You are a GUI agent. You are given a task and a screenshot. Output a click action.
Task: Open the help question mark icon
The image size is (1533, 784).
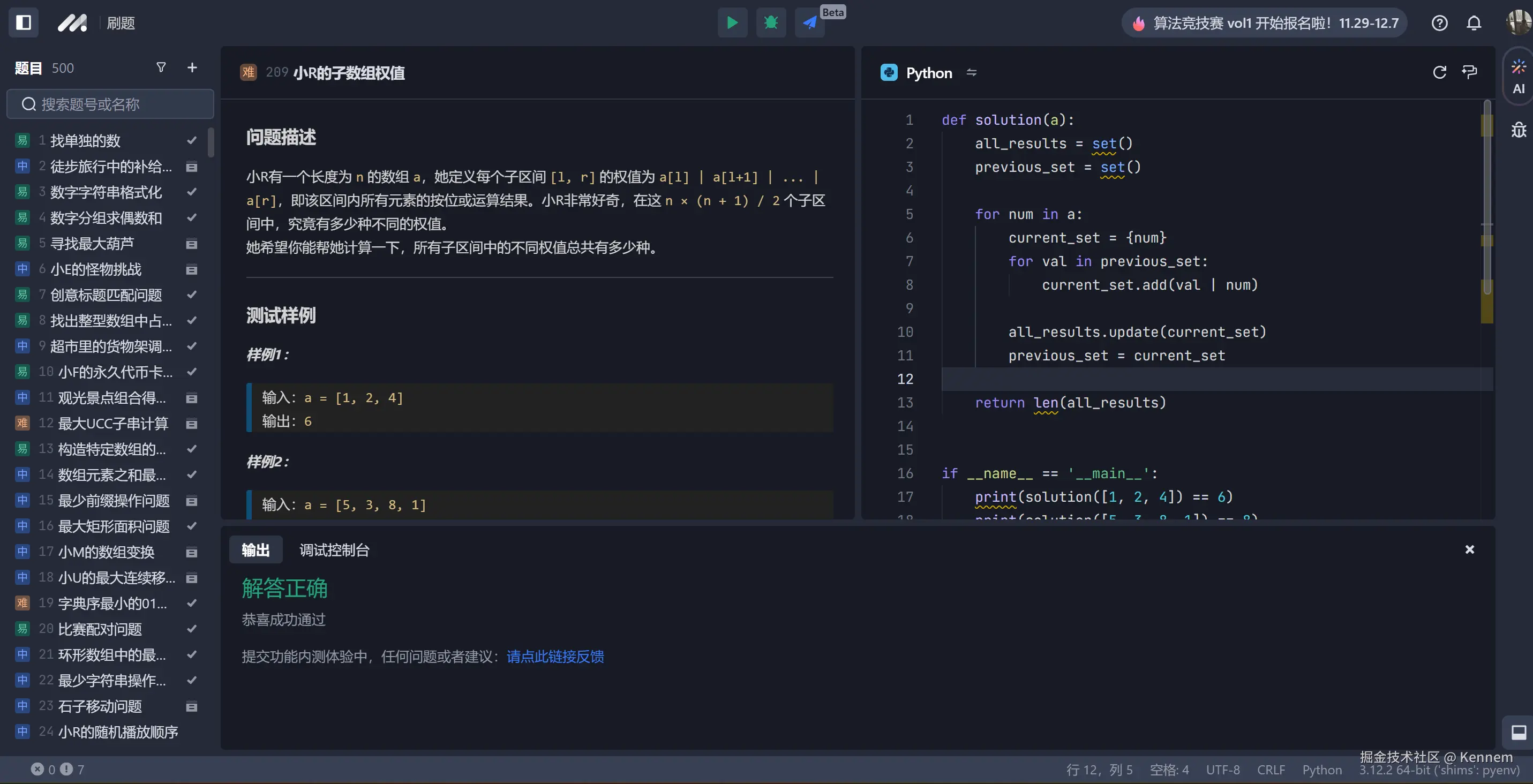1439,23
